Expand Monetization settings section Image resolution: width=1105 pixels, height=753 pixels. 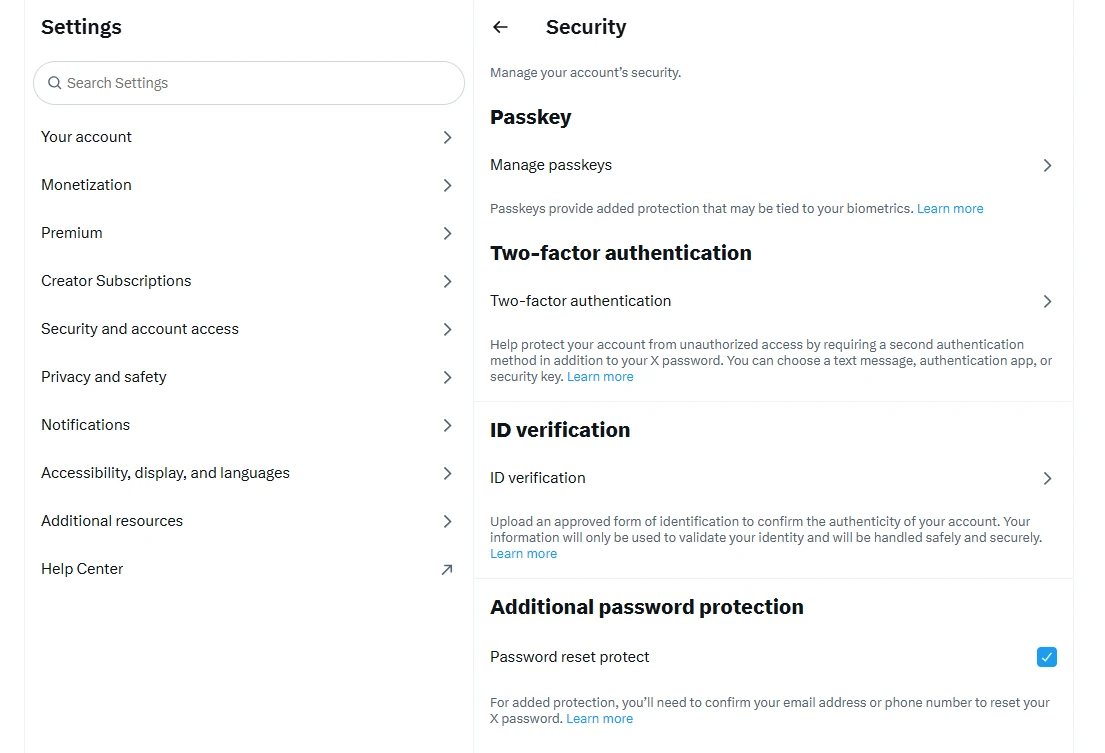pos(248,185)
